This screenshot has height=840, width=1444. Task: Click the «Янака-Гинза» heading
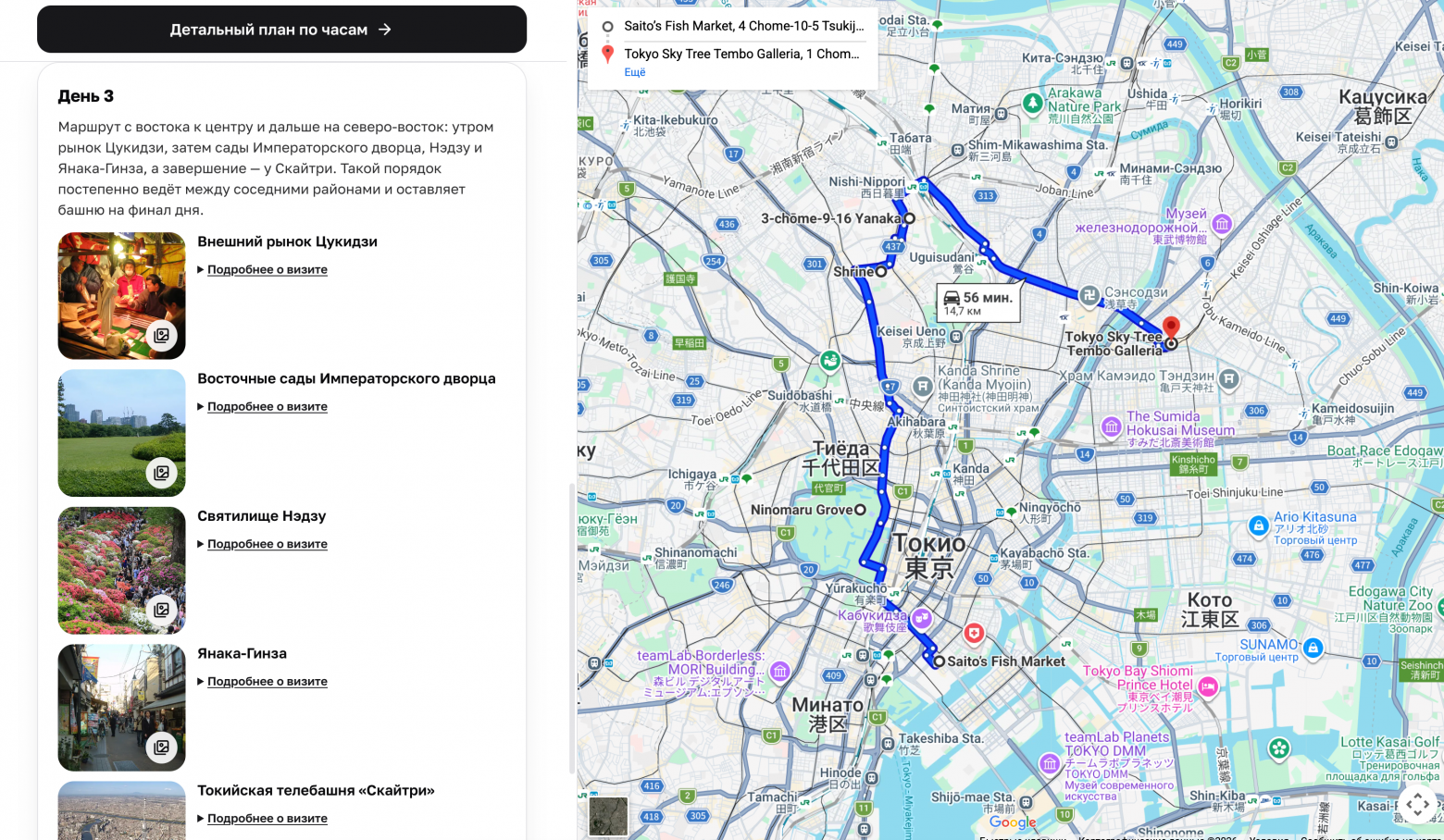[242, 653]
